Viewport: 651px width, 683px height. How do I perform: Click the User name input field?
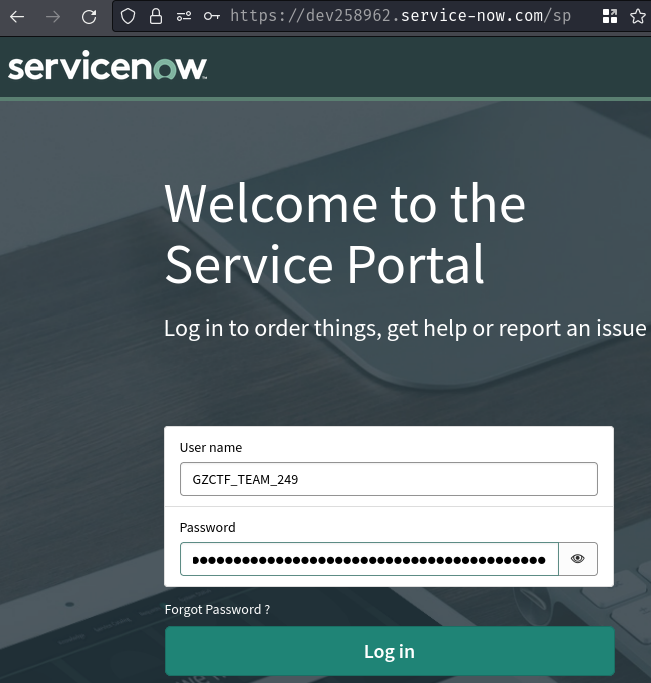point(389,479)
